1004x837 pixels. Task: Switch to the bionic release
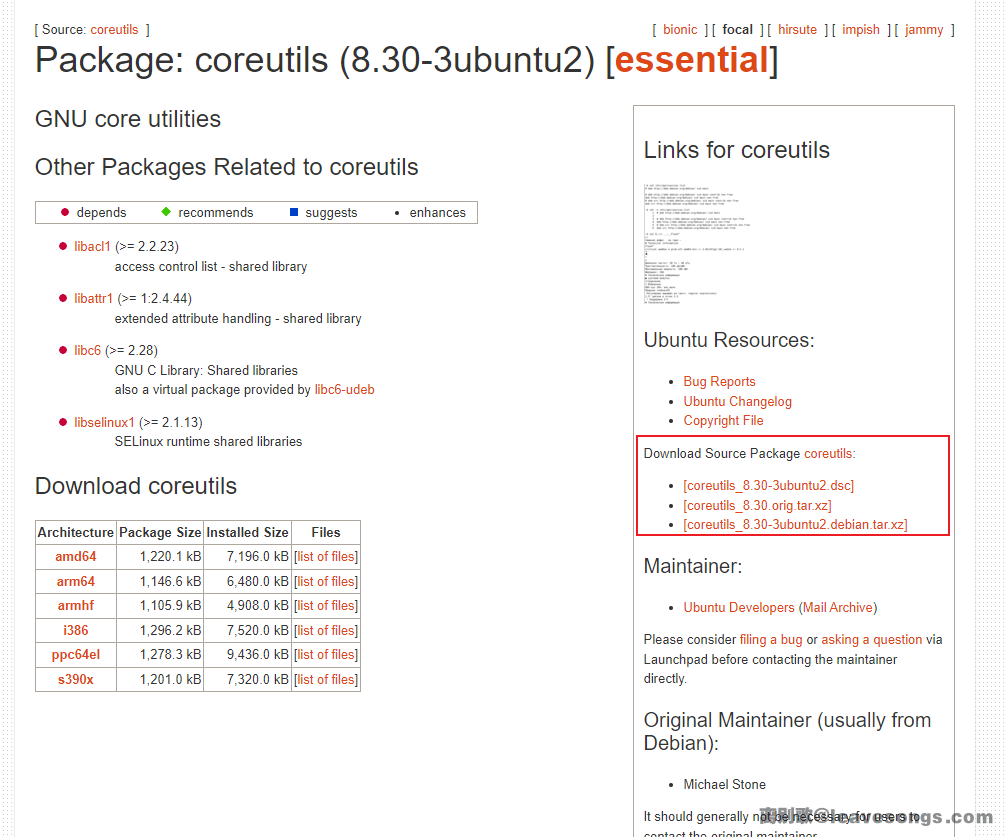[x=680, y=29]
